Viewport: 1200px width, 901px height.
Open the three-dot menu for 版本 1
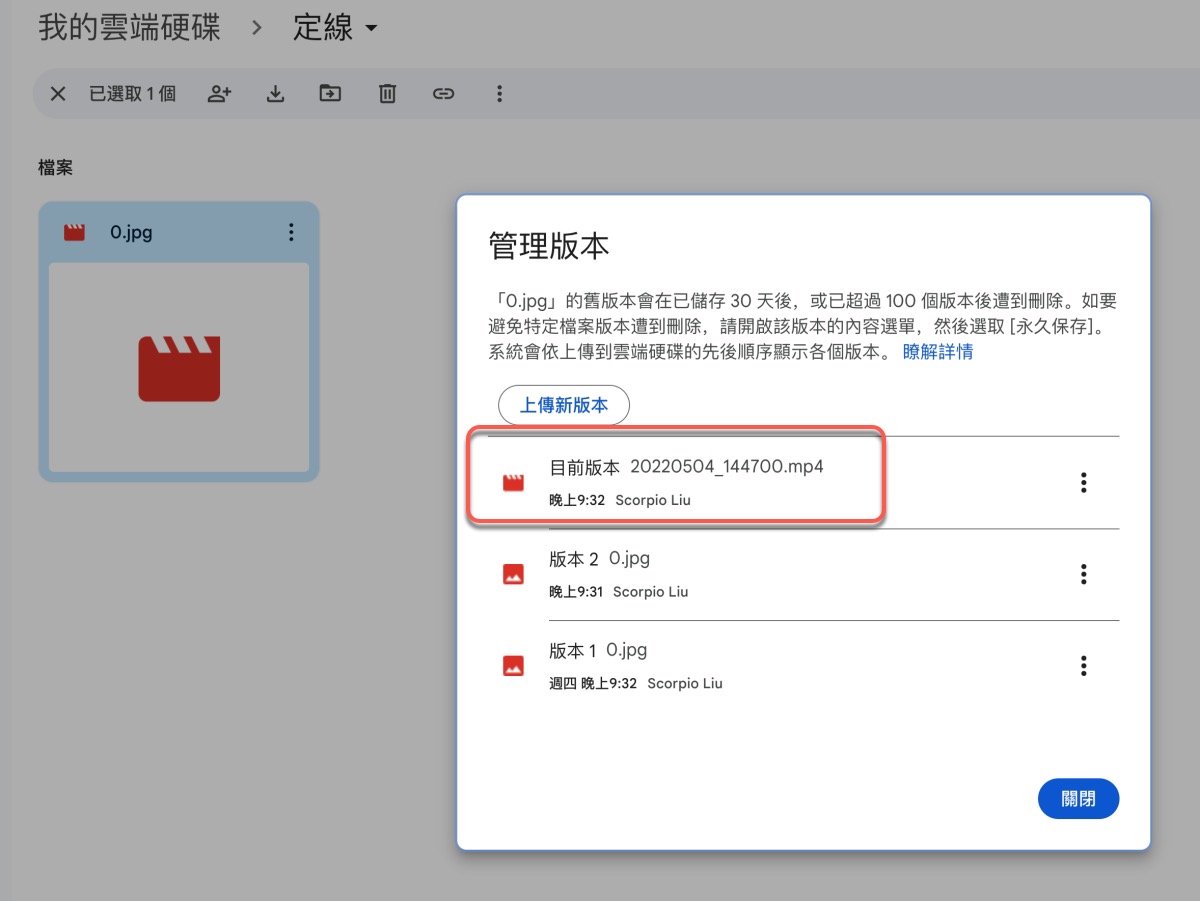[x=1083, y=666]
